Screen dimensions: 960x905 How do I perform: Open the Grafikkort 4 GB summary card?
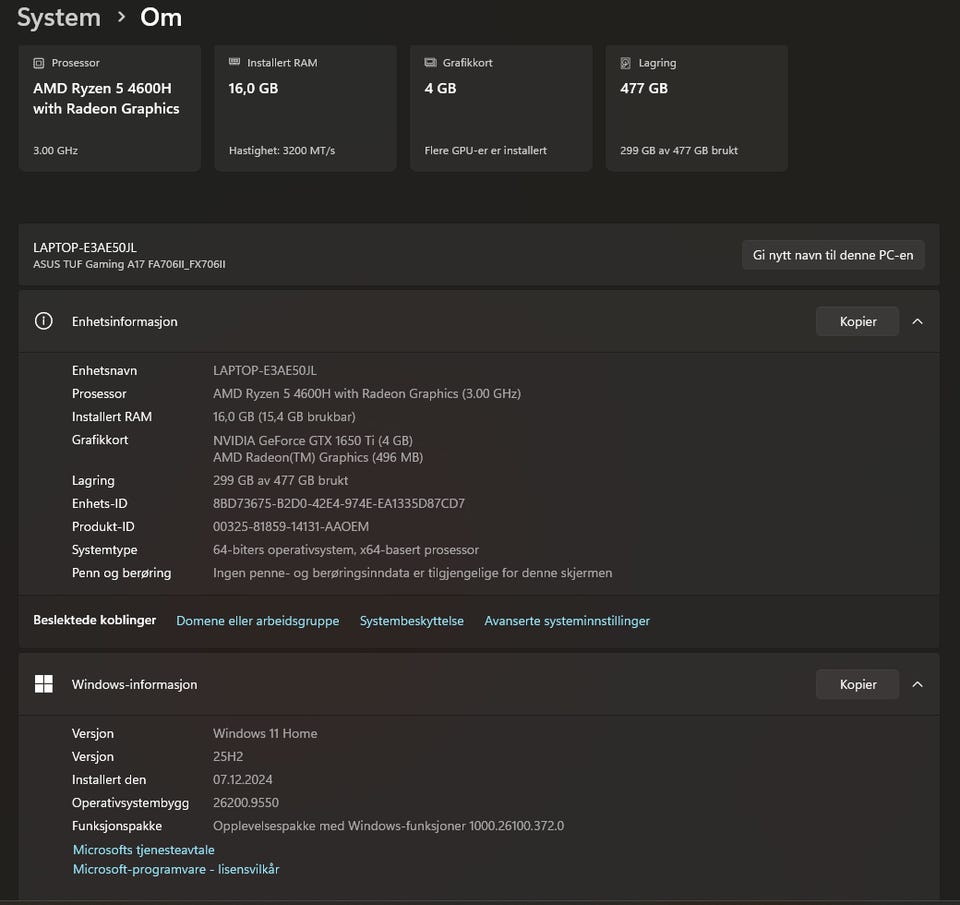pyautogui.click(x=501, y=108)
